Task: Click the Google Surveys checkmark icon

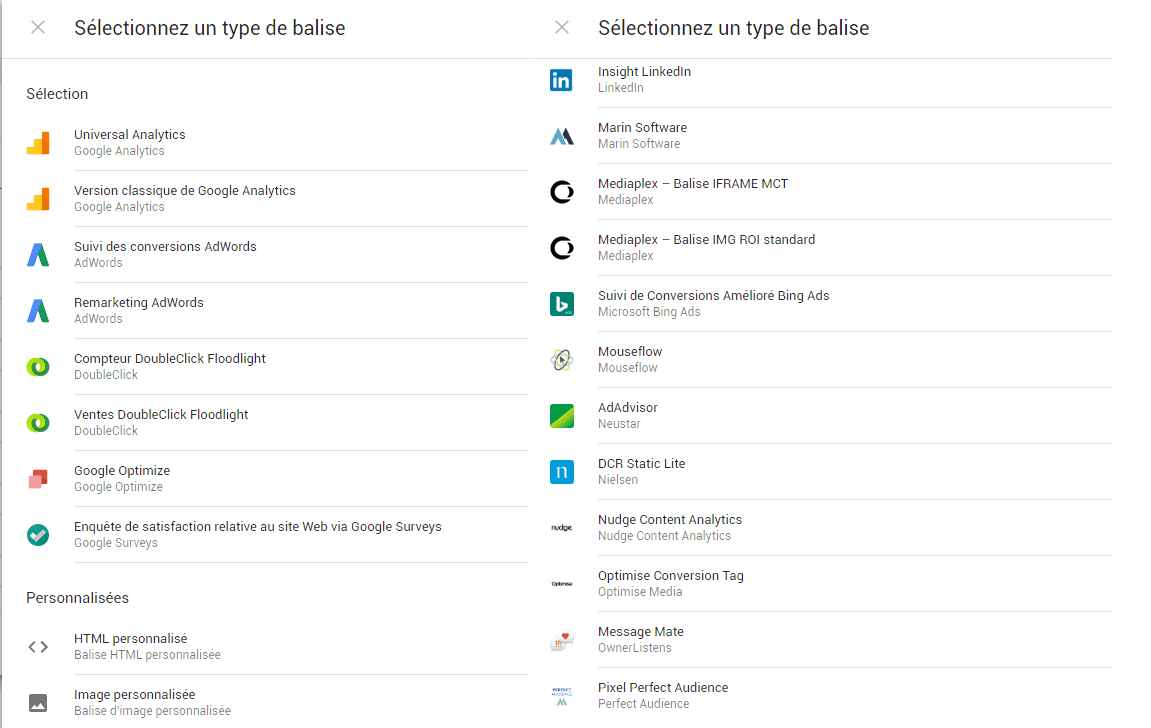Action: (38, 535)
